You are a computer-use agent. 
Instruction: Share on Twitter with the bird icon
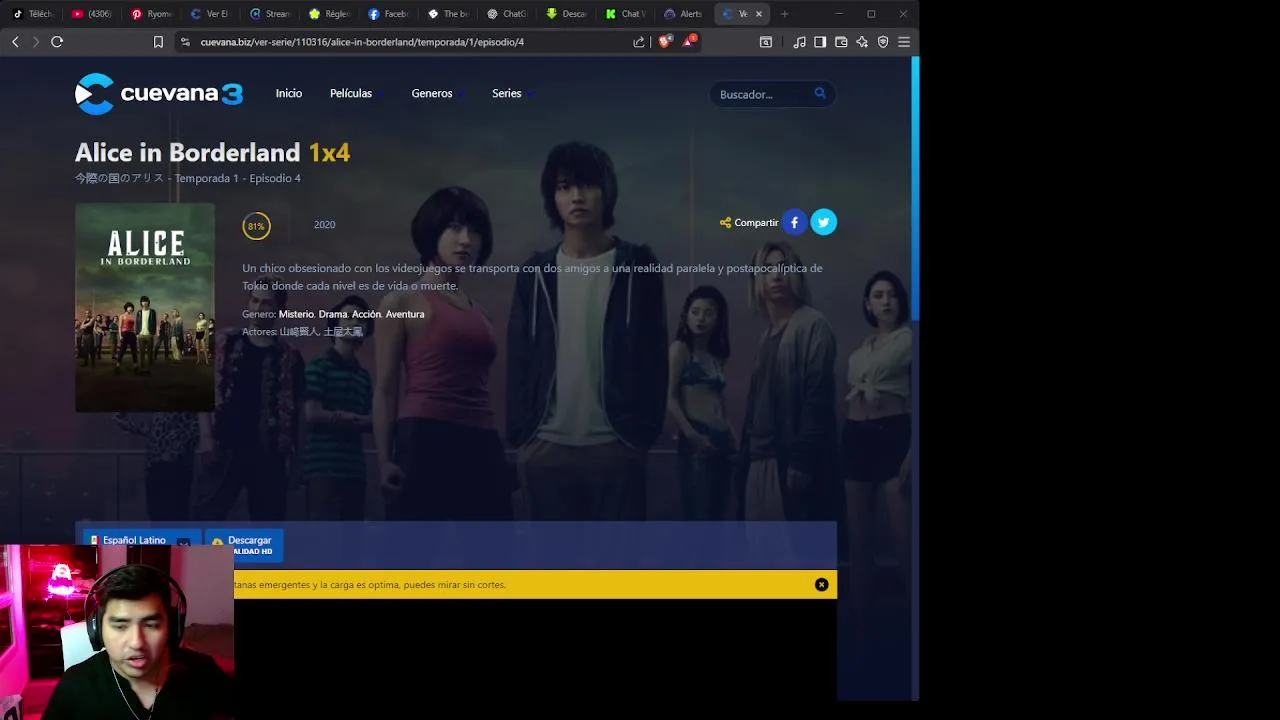click(x=824, y=222)
